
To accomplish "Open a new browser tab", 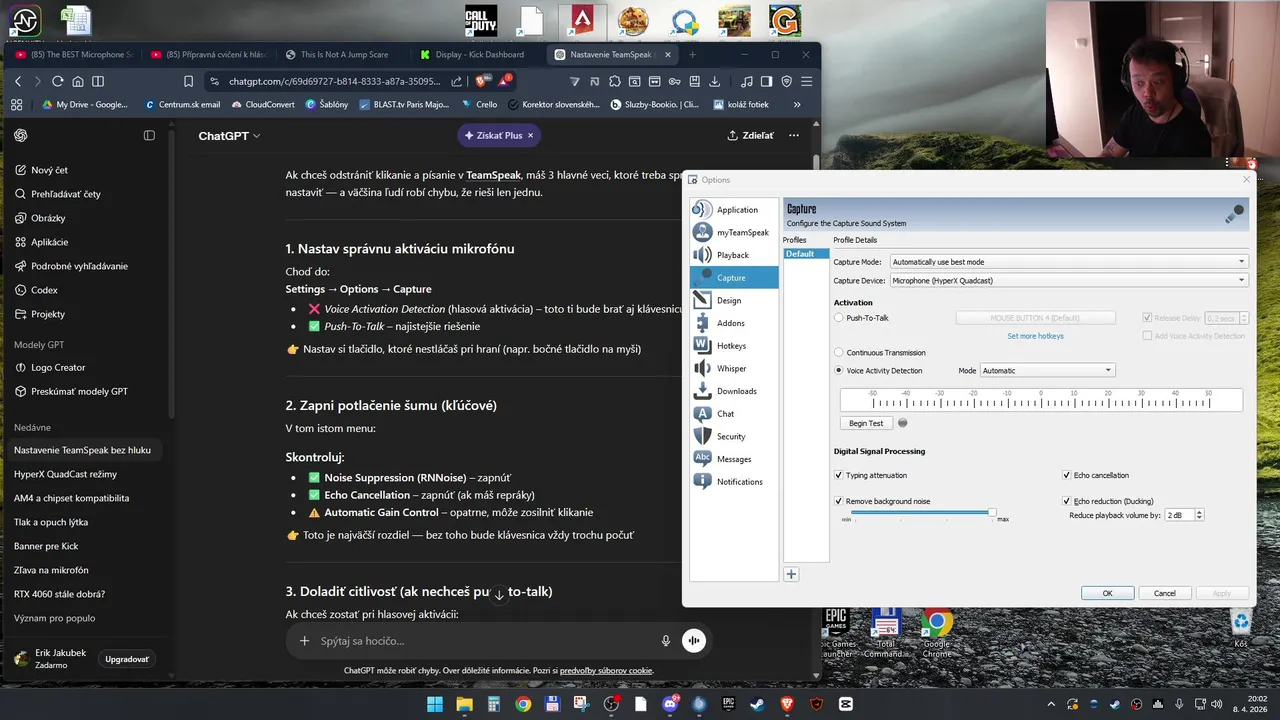I will (692, 54).
